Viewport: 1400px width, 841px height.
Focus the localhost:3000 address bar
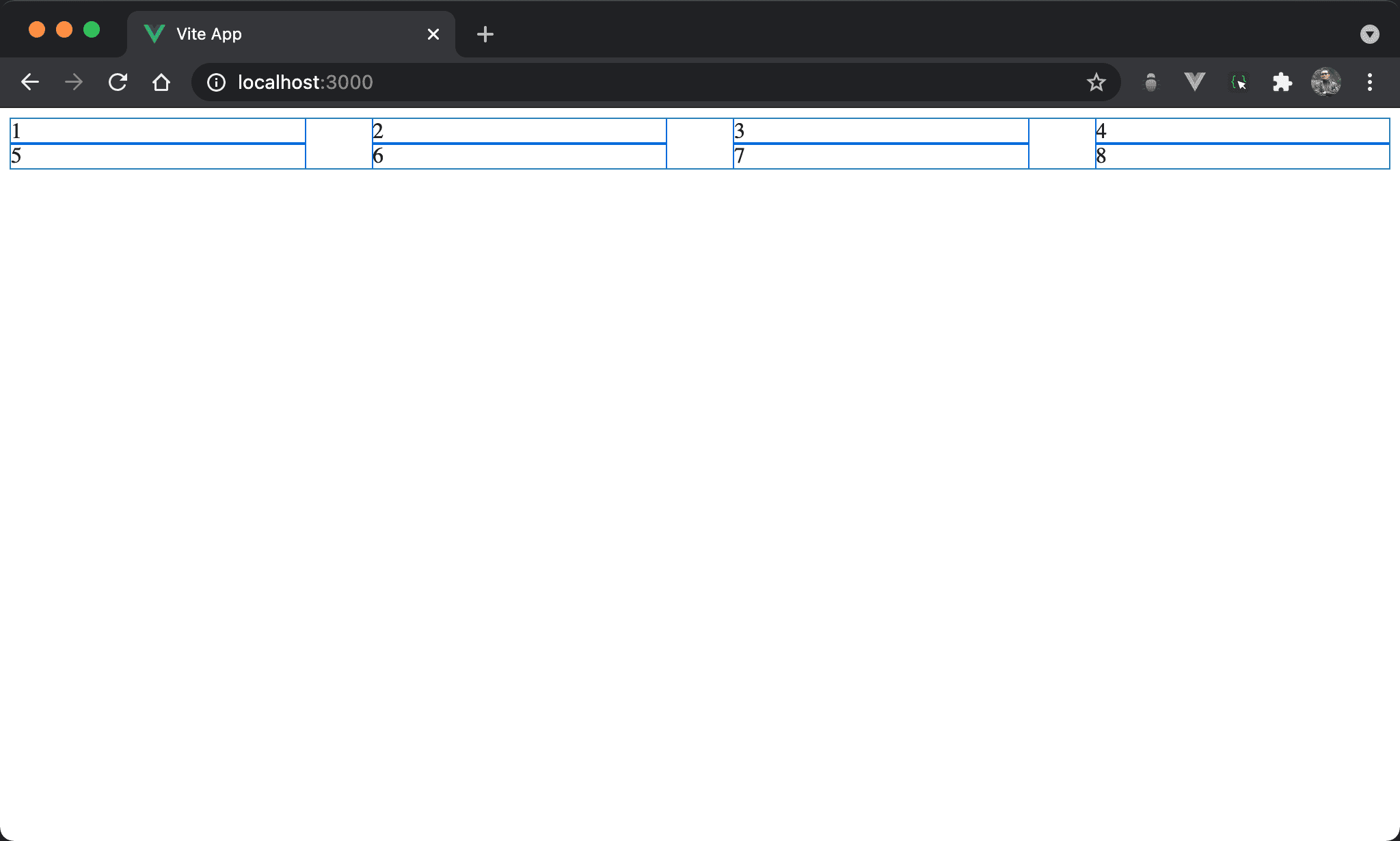(x=615, y=83)
